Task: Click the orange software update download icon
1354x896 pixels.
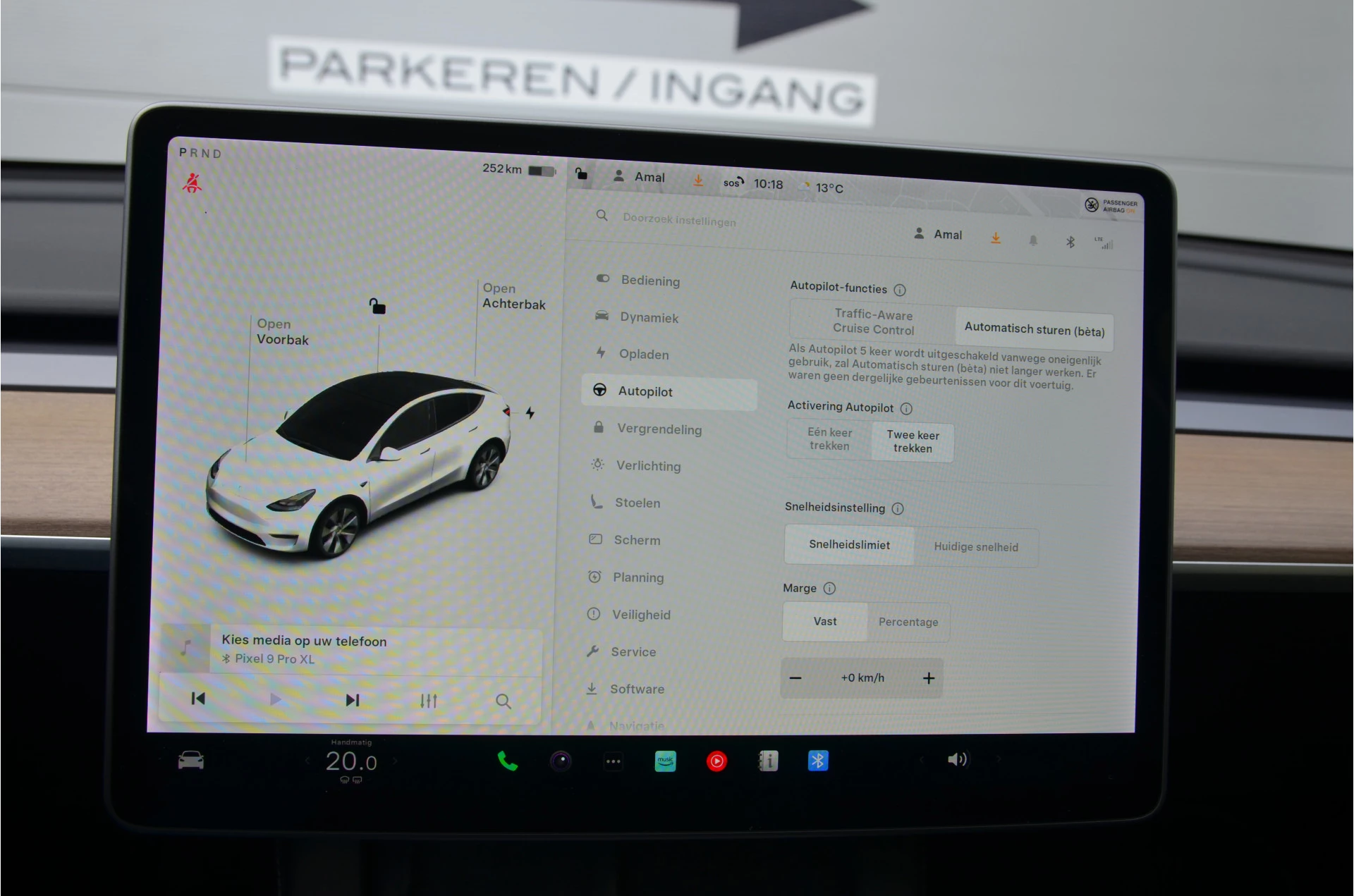Action: [995, 238]
